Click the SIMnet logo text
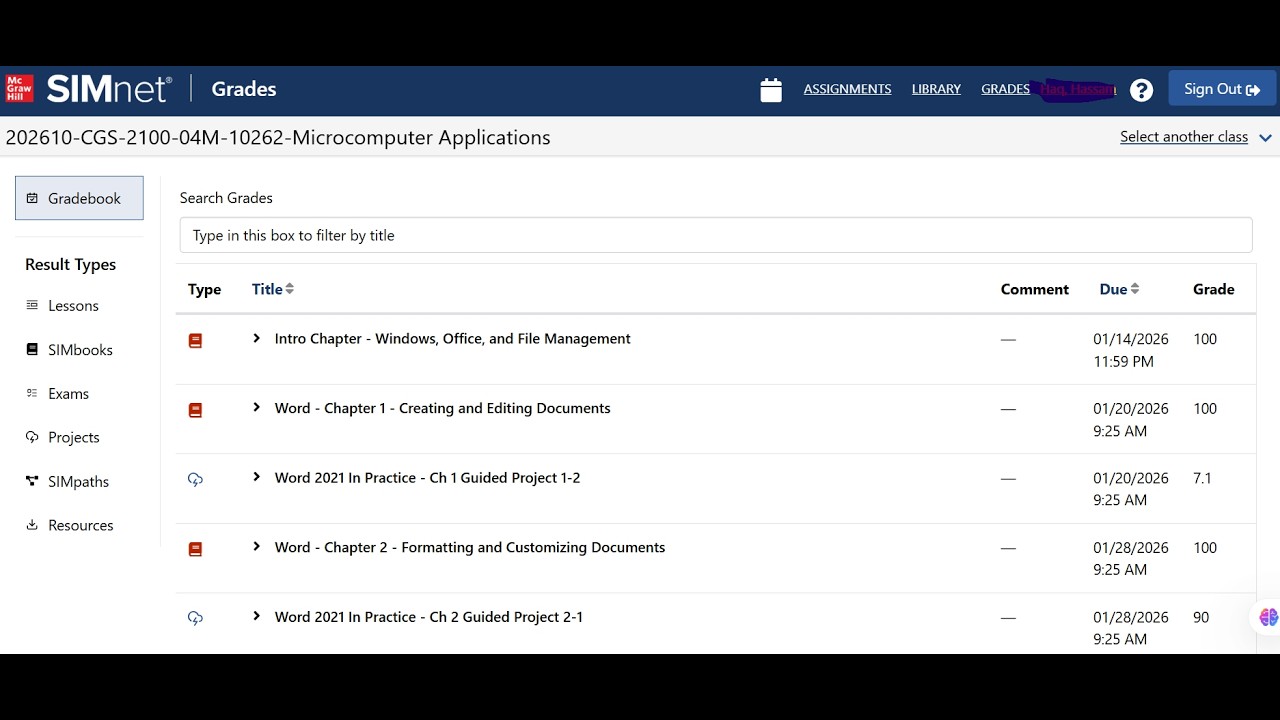1280x720 pixels. click(109, 89)
